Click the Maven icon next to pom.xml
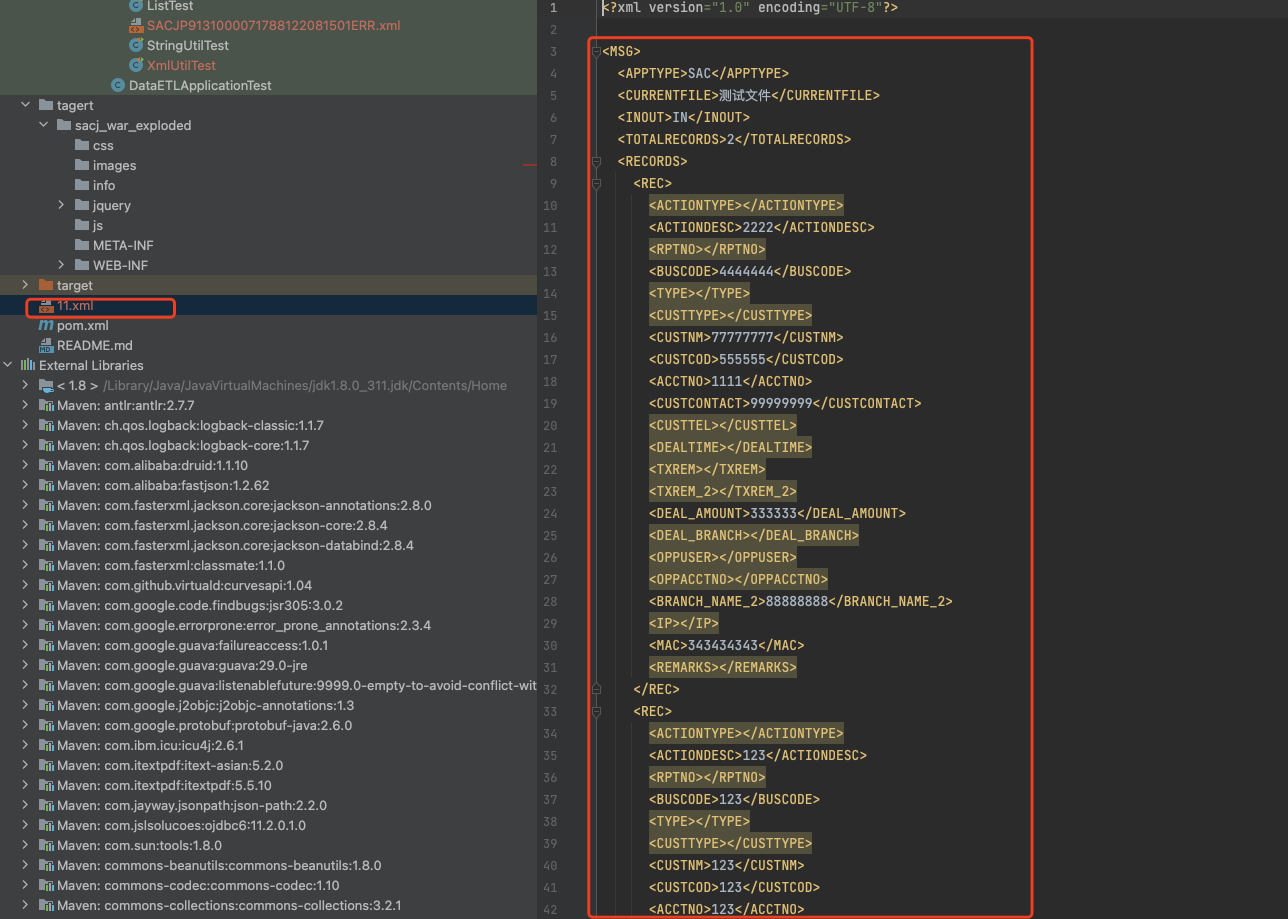This screenshot has height=919, width=1288. tap(46, 326)
